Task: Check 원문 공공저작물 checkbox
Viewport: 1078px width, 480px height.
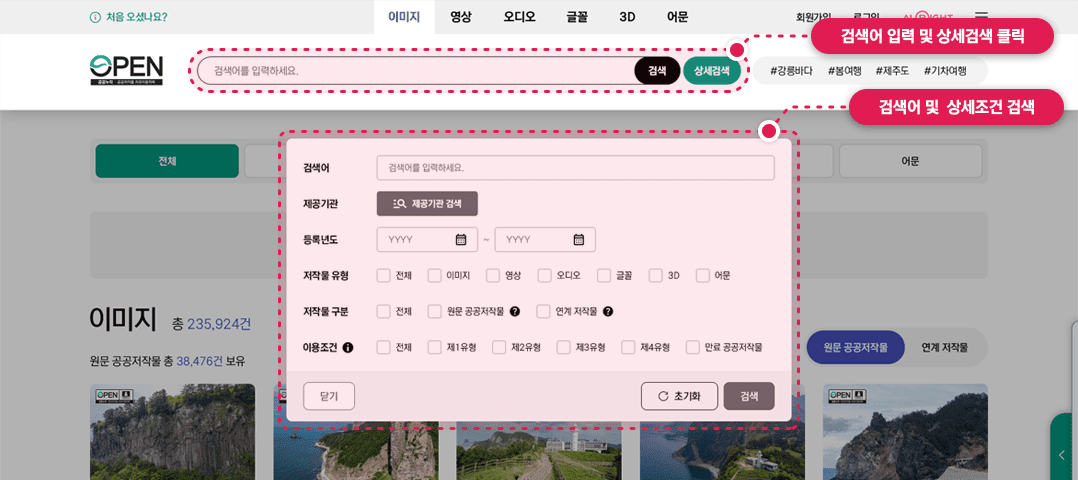Action: (x=434, y=312)
